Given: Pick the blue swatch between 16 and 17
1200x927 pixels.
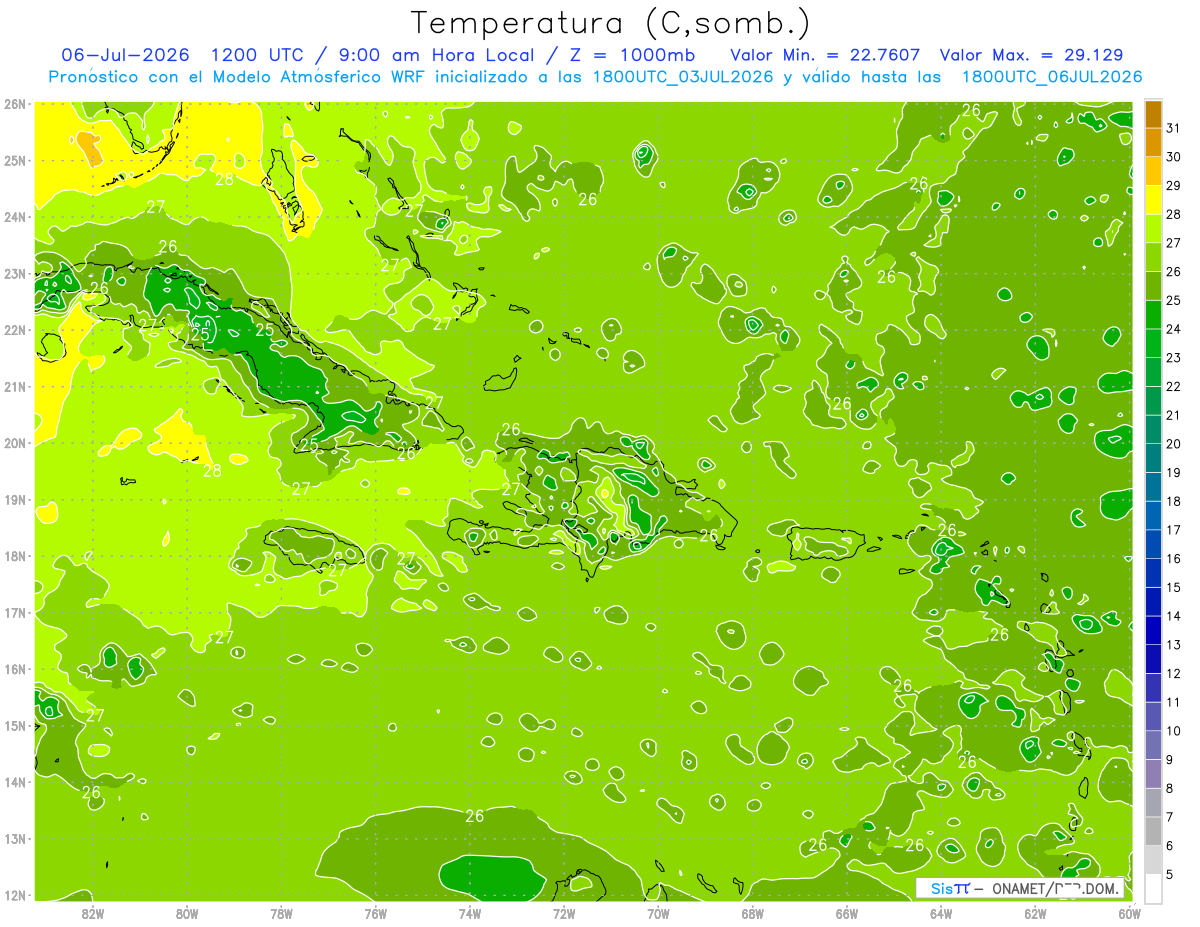Looking at the screenshot, I should click(x=1153, y=545).
